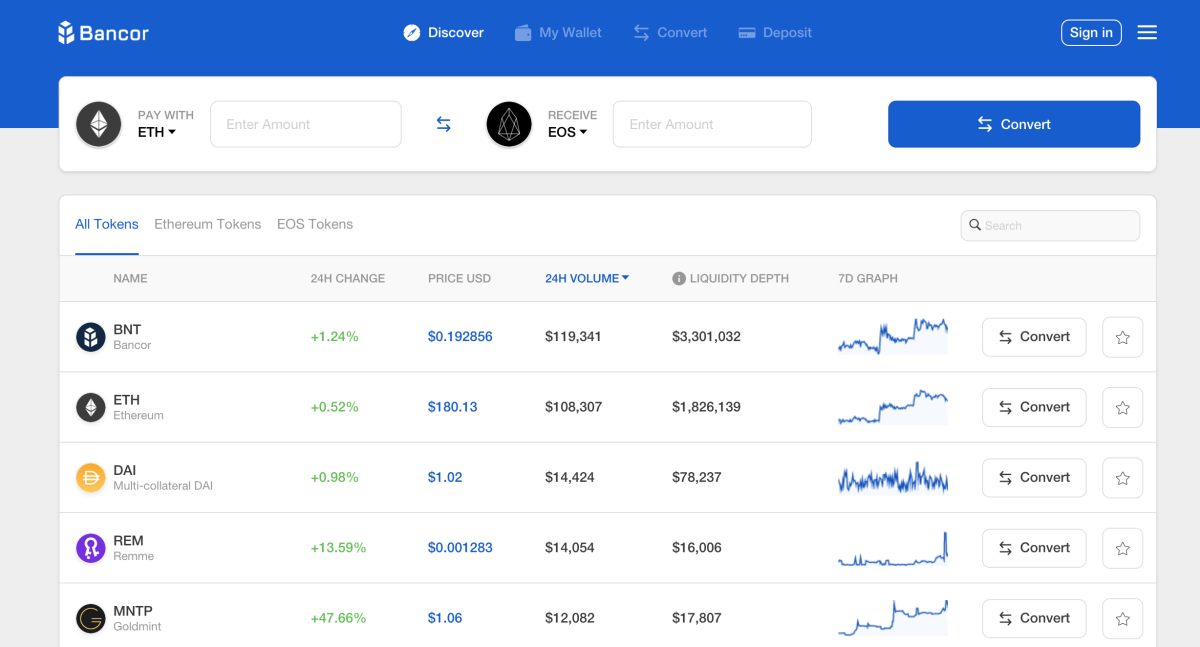
Task: Click the REM token icon
Action: pos(91,548)
